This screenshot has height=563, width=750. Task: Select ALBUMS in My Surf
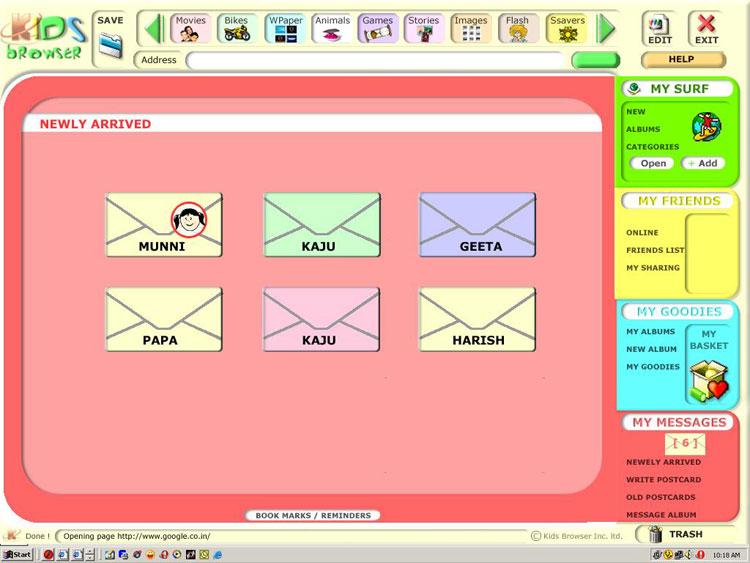(643, 129)
